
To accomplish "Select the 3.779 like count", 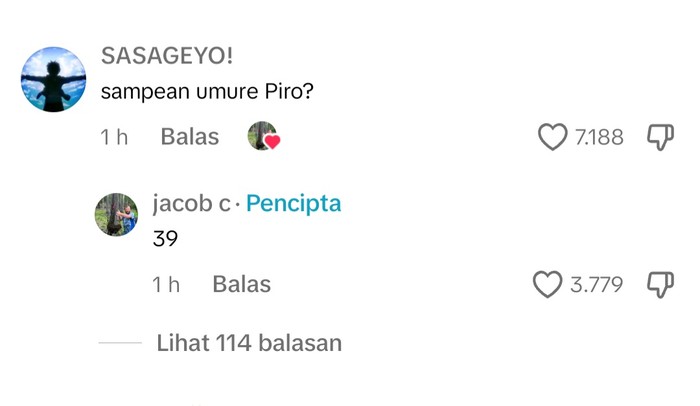I will pyautogui.click(x=596, y=285).
